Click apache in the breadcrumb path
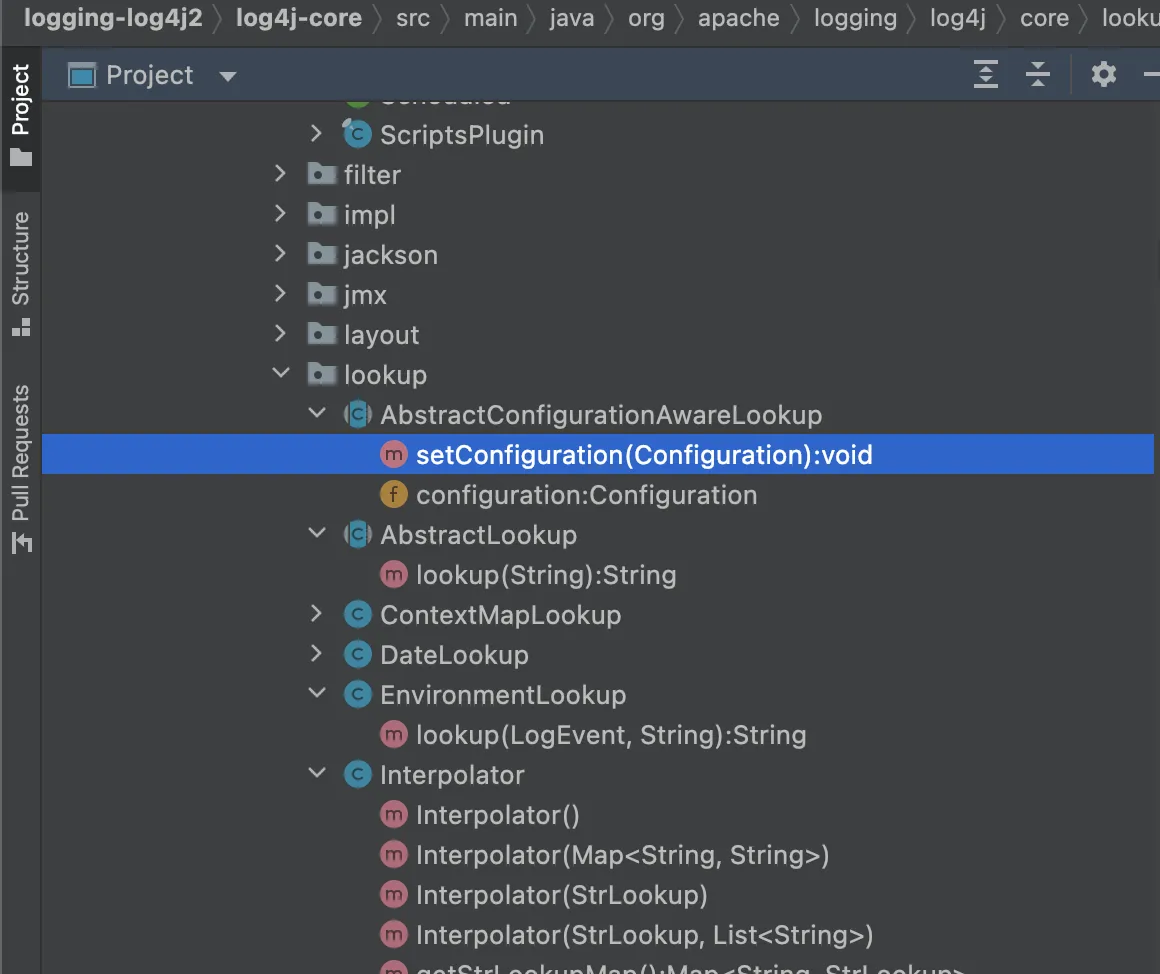1160x974 pixels. point(739,18)
